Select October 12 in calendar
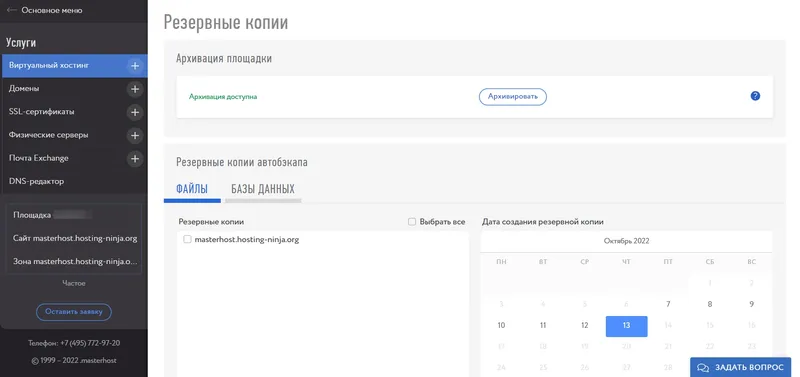Image resolution: width=800 pixels, height=377 pixels. (x=585, y=325)
